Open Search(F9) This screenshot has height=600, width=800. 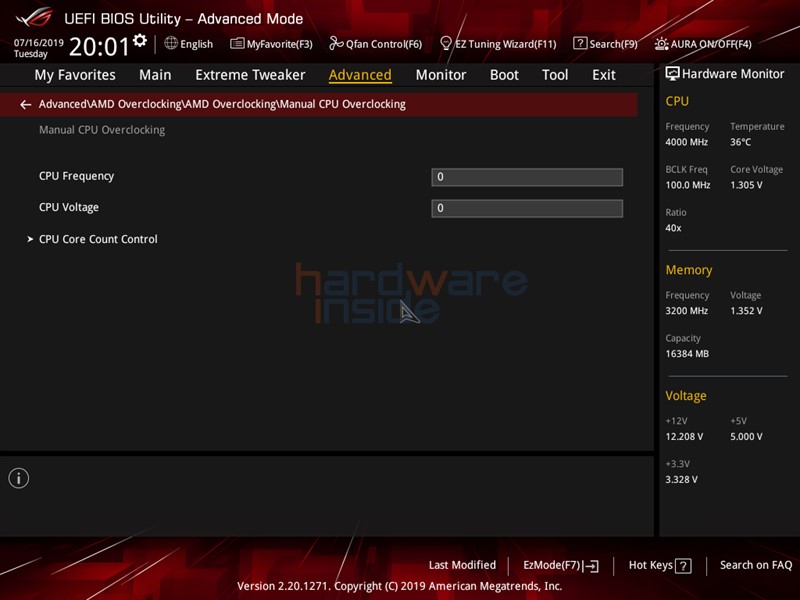605,44
